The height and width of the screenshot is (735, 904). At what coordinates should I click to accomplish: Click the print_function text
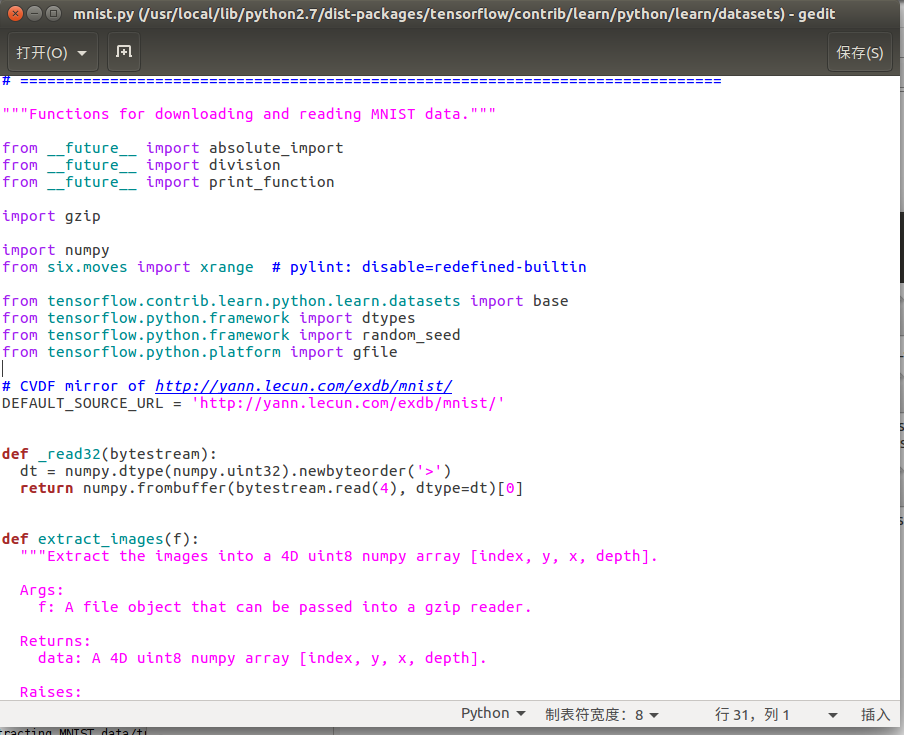tap(272, 182)
